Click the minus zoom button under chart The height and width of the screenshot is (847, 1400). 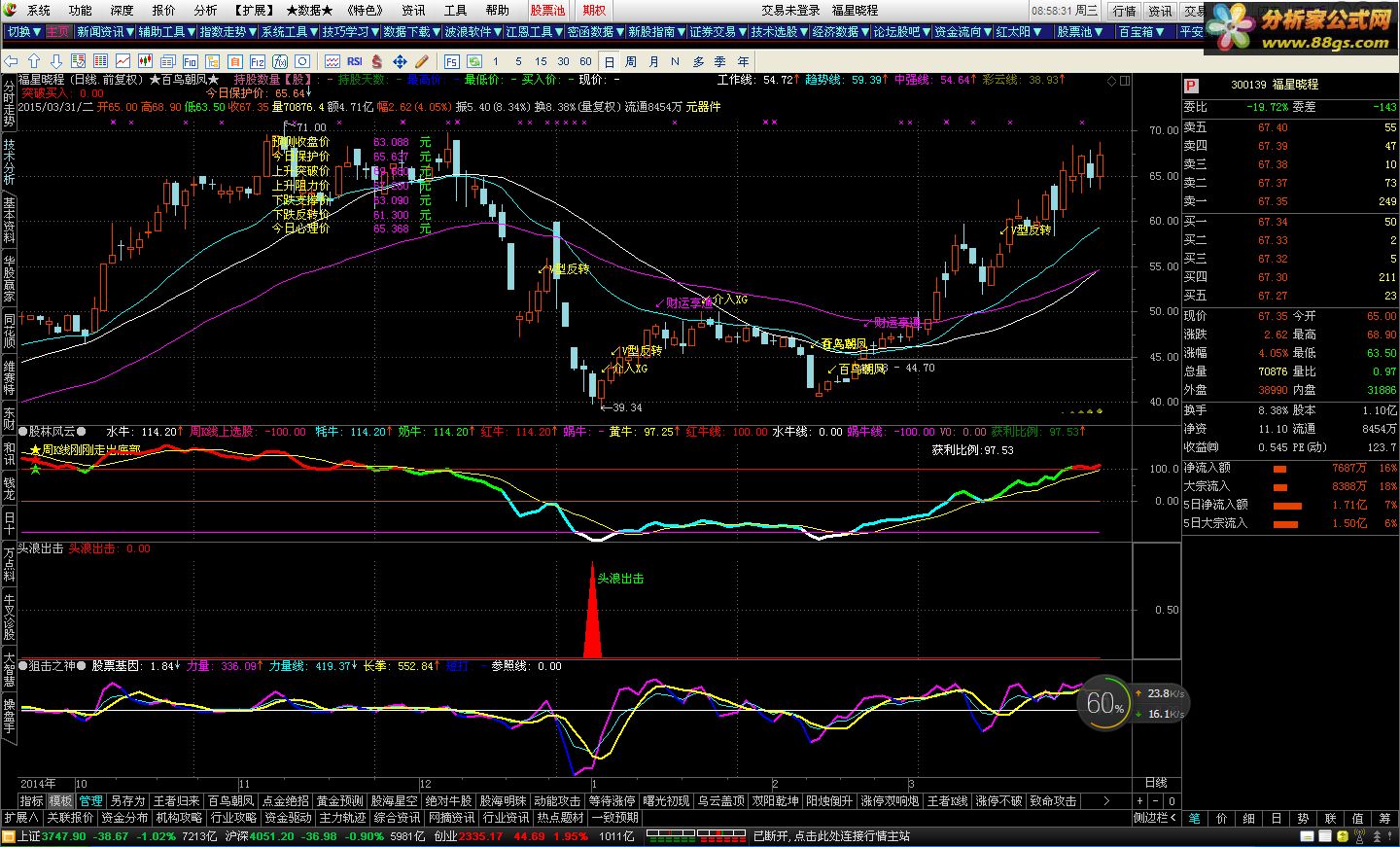[1156, 801]
